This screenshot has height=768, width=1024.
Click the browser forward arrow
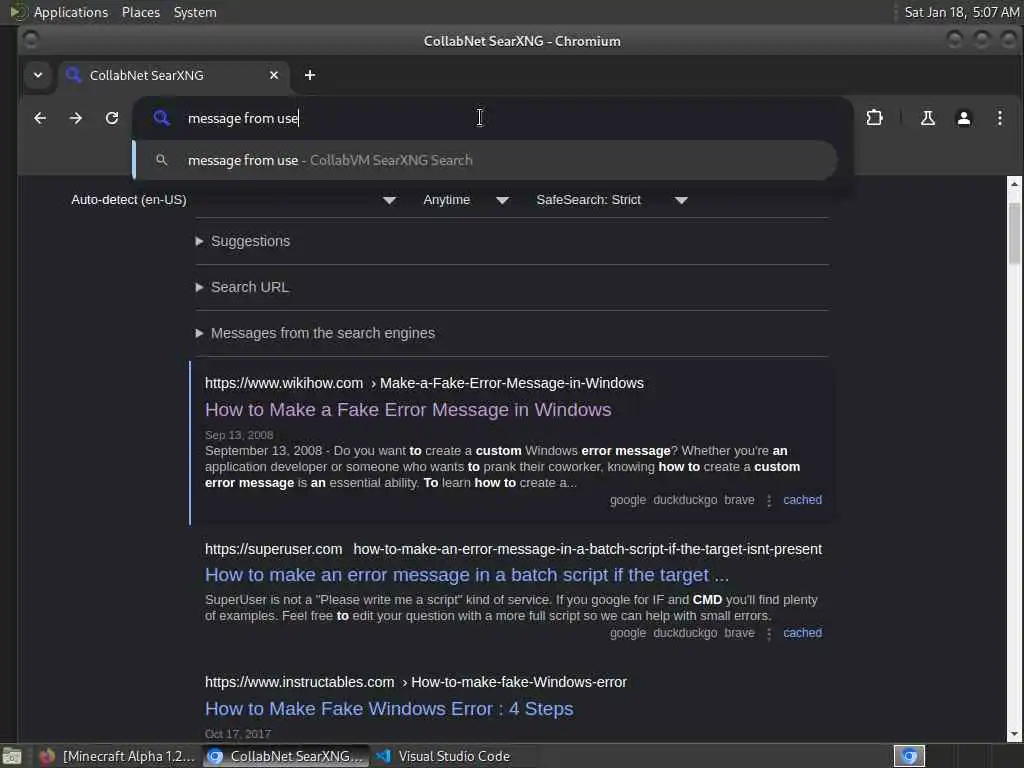(x=76, y=118)
